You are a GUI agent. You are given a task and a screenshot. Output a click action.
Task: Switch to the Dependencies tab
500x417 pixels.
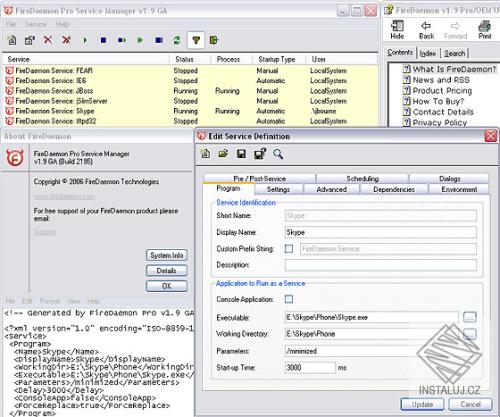394,189
